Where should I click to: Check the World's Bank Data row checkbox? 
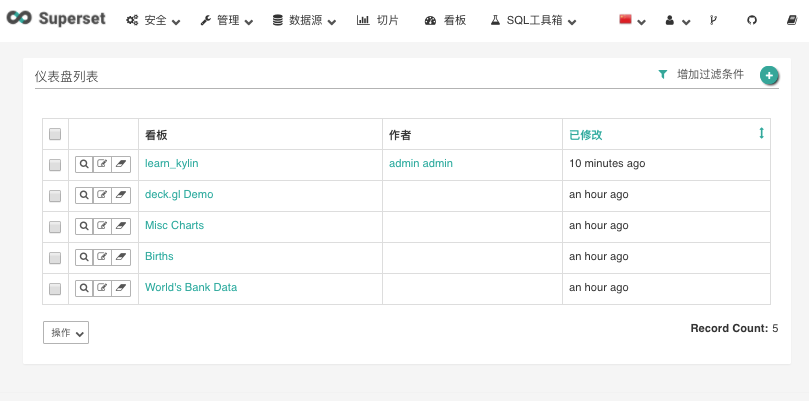pos(55,289)
